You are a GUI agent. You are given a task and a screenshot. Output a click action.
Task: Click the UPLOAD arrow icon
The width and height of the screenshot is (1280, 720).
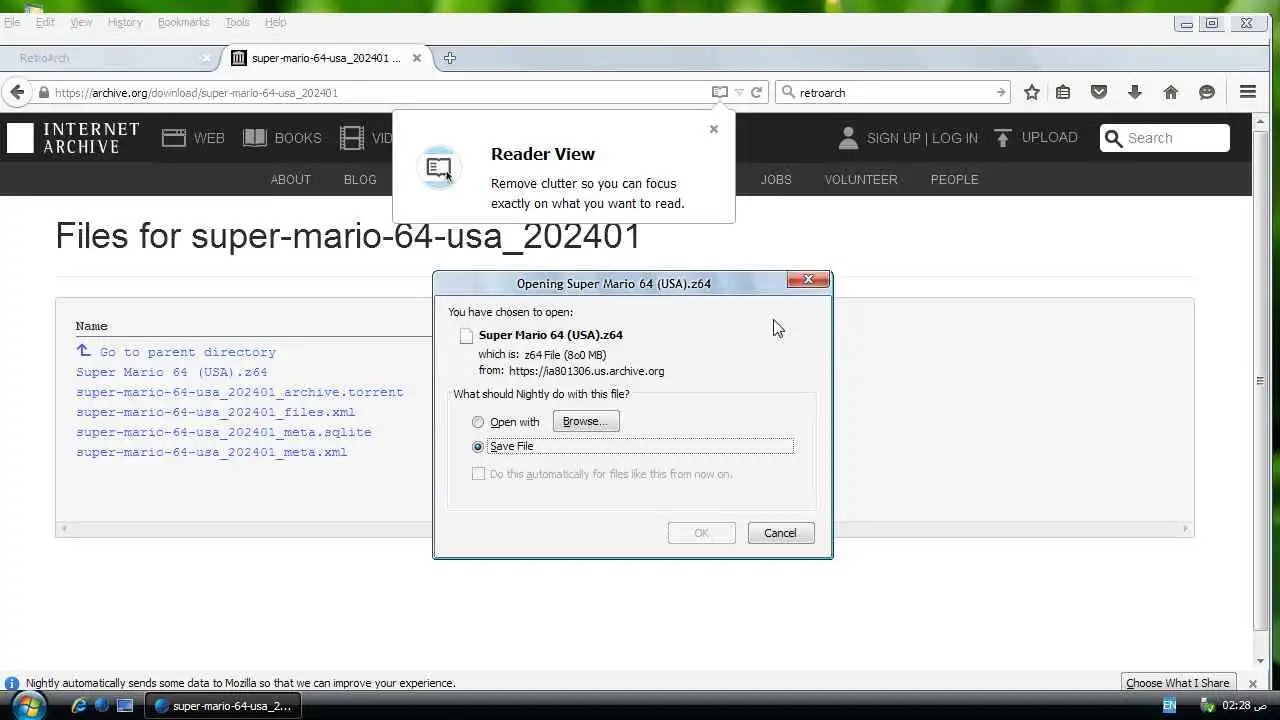1003,138
